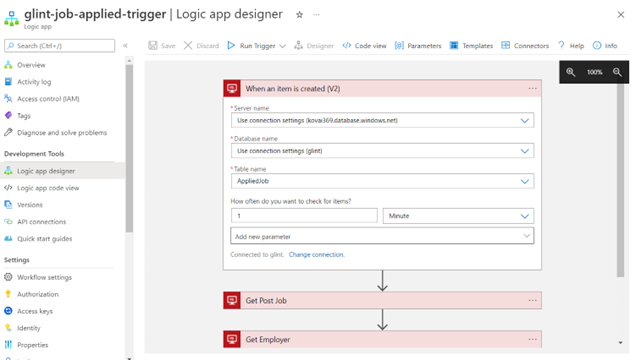Click the interval field showing 1
636x360 pixels.
click(304, 216)
